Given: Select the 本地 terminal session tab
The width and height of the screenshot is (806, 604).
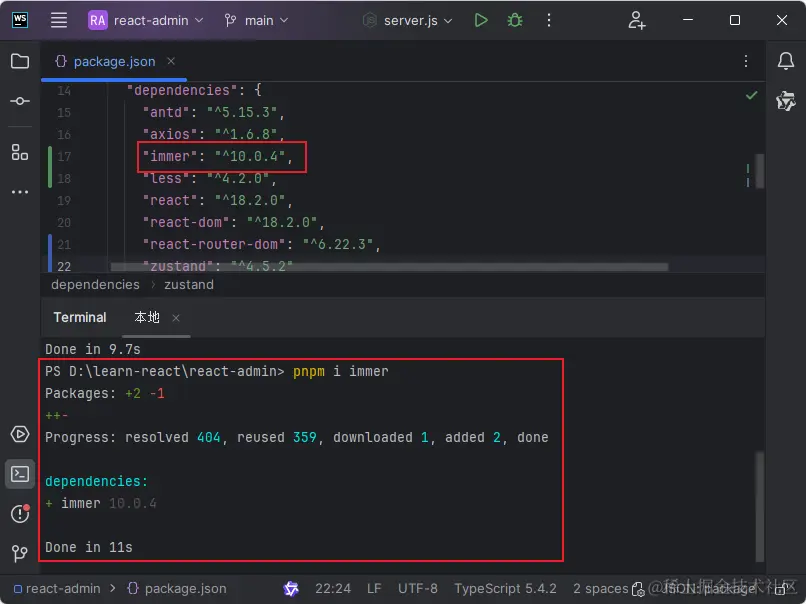Looking at the screenshot, I should (x=147, y=318).
